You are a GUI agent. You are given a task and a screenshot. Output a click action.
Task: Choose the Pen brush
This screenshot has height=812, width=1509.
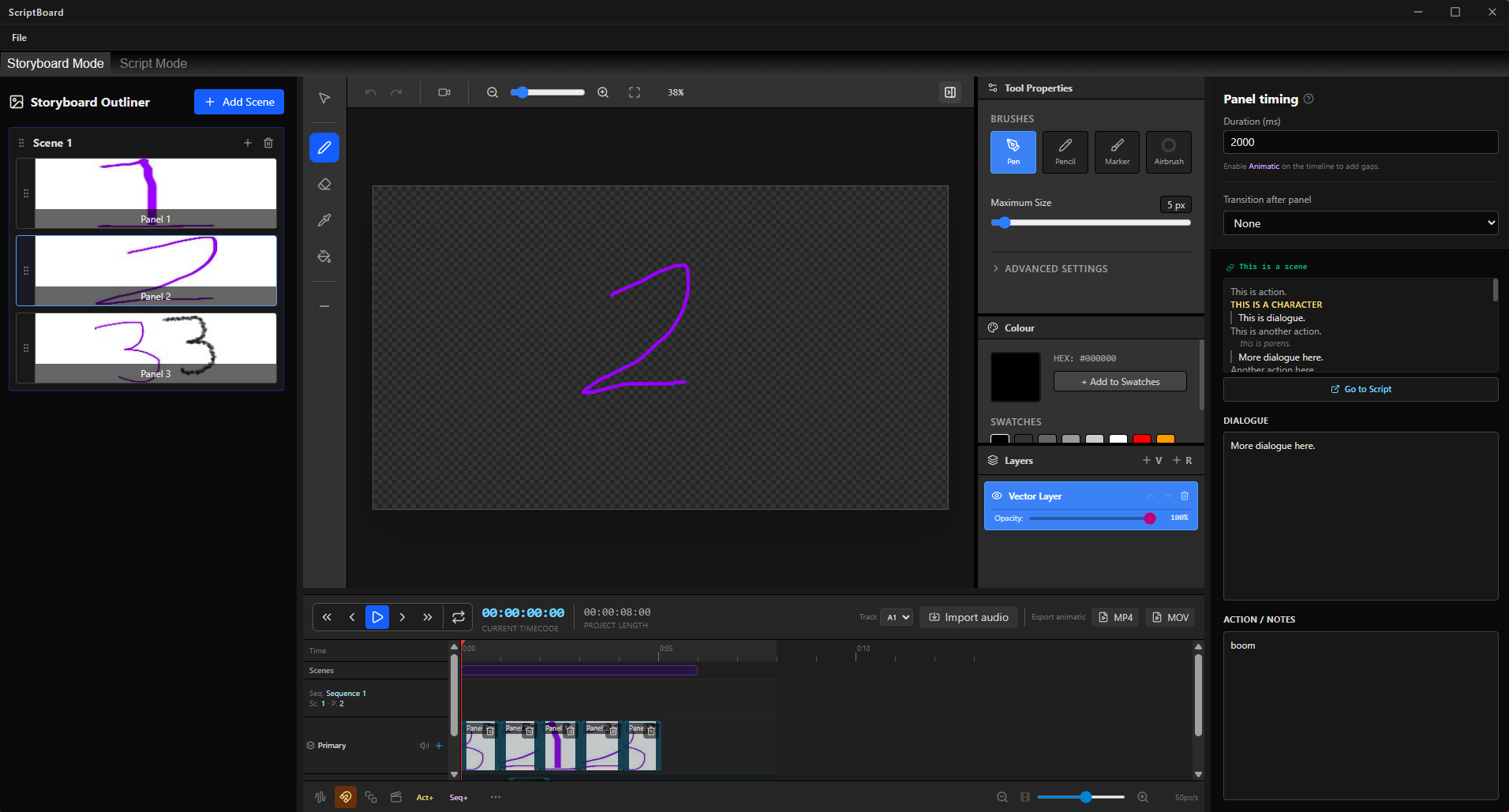[x=1013, y=152]
